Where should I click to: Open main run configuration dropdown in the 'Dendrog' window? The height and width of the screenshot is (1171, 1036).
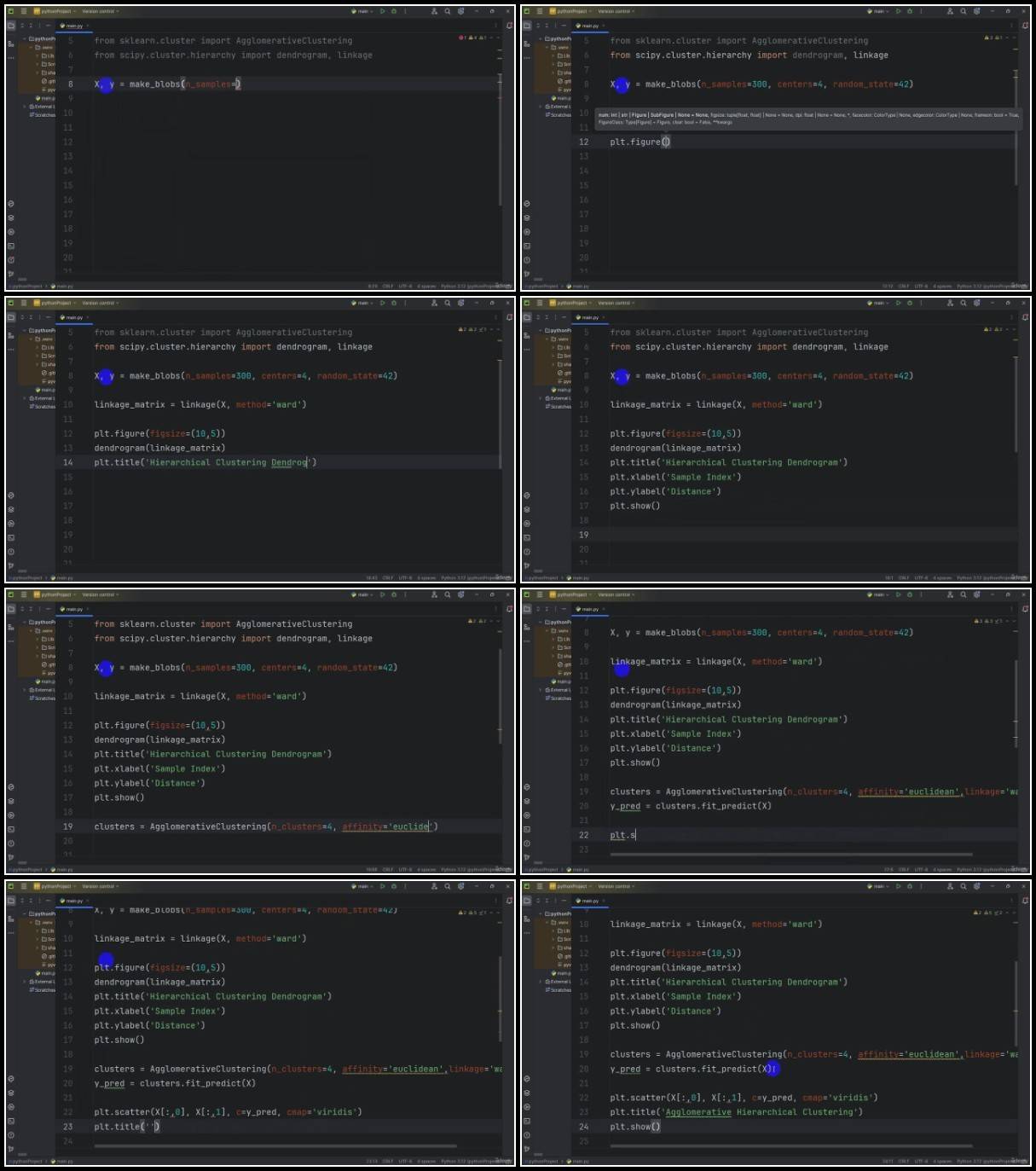362,303
